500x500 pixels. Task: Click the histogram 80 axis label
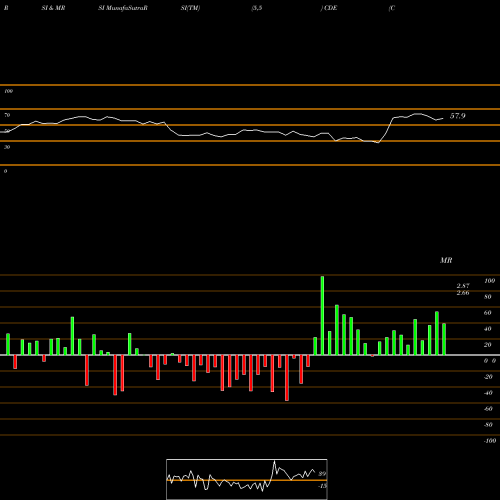tap(488, 297)
